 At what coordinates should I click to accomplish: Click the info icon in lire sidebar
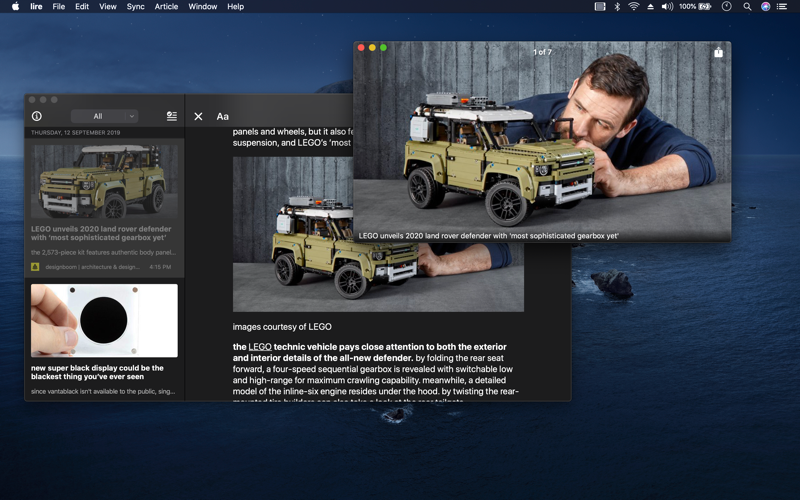37,116
